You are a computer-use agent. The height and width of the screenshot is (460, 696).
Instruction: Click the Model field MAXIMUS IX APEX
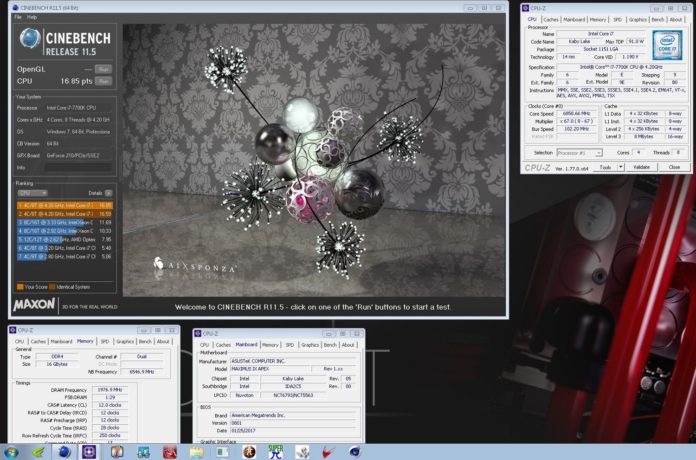[269, 369]
